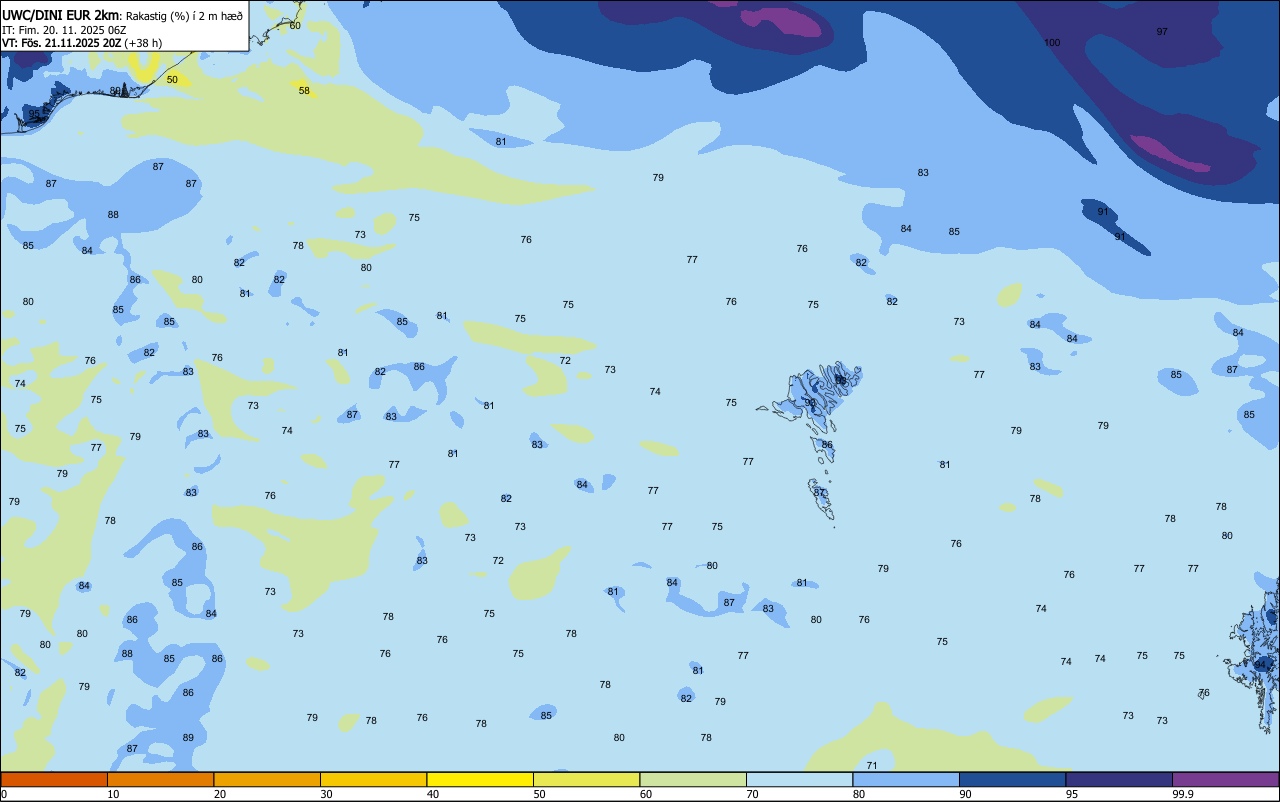The height and width of the screenshot is (802, 1280).
Task: Click the value 90 on the Faroe Islands
Action: pyautogui.click(x=810, y=402)
